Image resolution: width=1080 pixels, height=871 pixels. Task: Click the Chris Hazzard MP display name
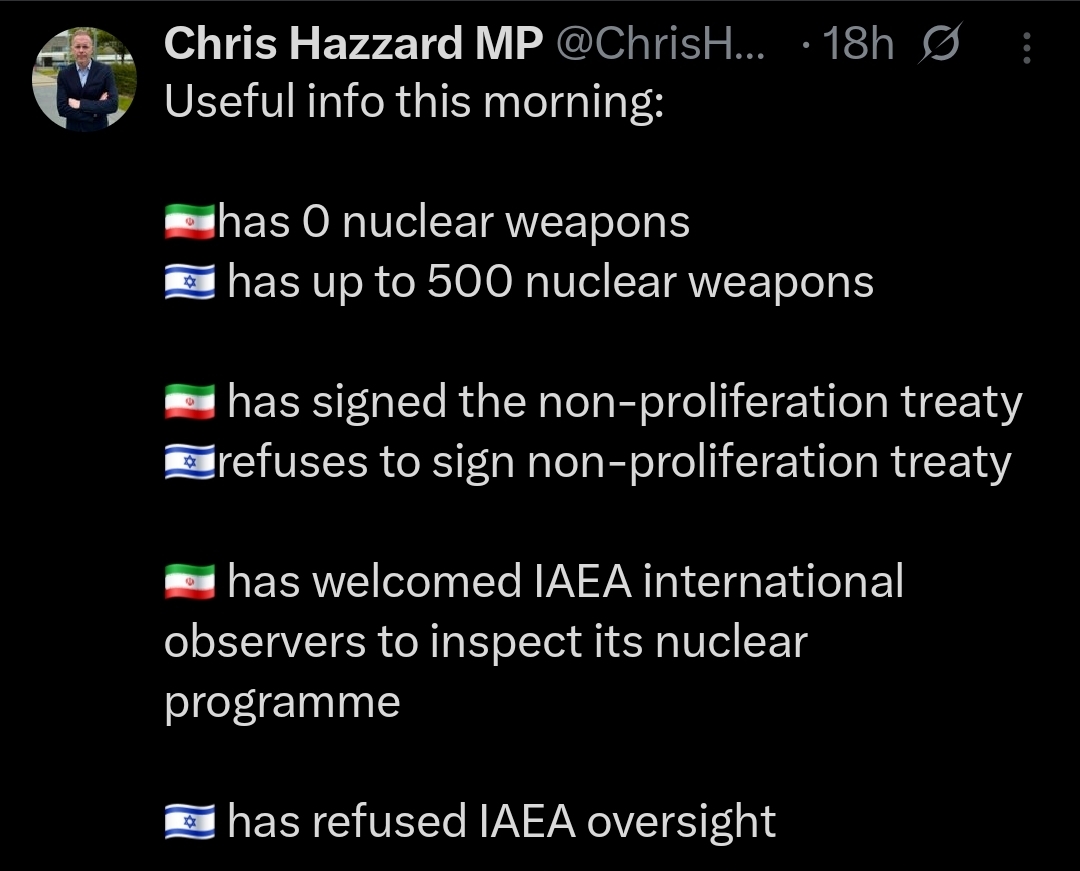click(x=353, y=43)
